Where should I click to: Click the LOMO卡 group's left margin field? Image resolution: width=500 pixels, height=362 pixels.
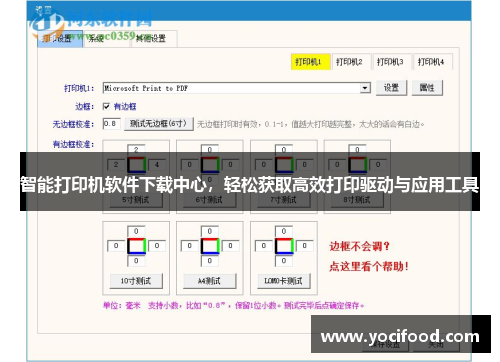coord(263,246)
